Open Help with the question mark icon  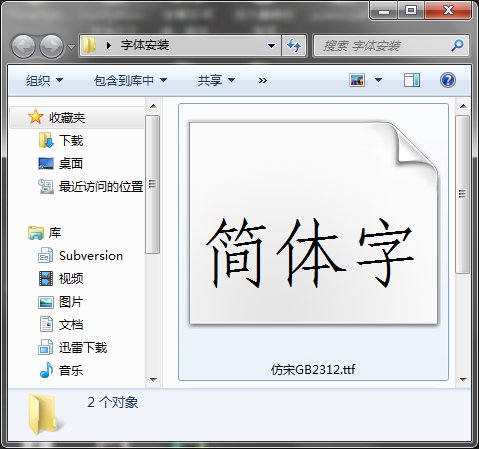[448, 80]
